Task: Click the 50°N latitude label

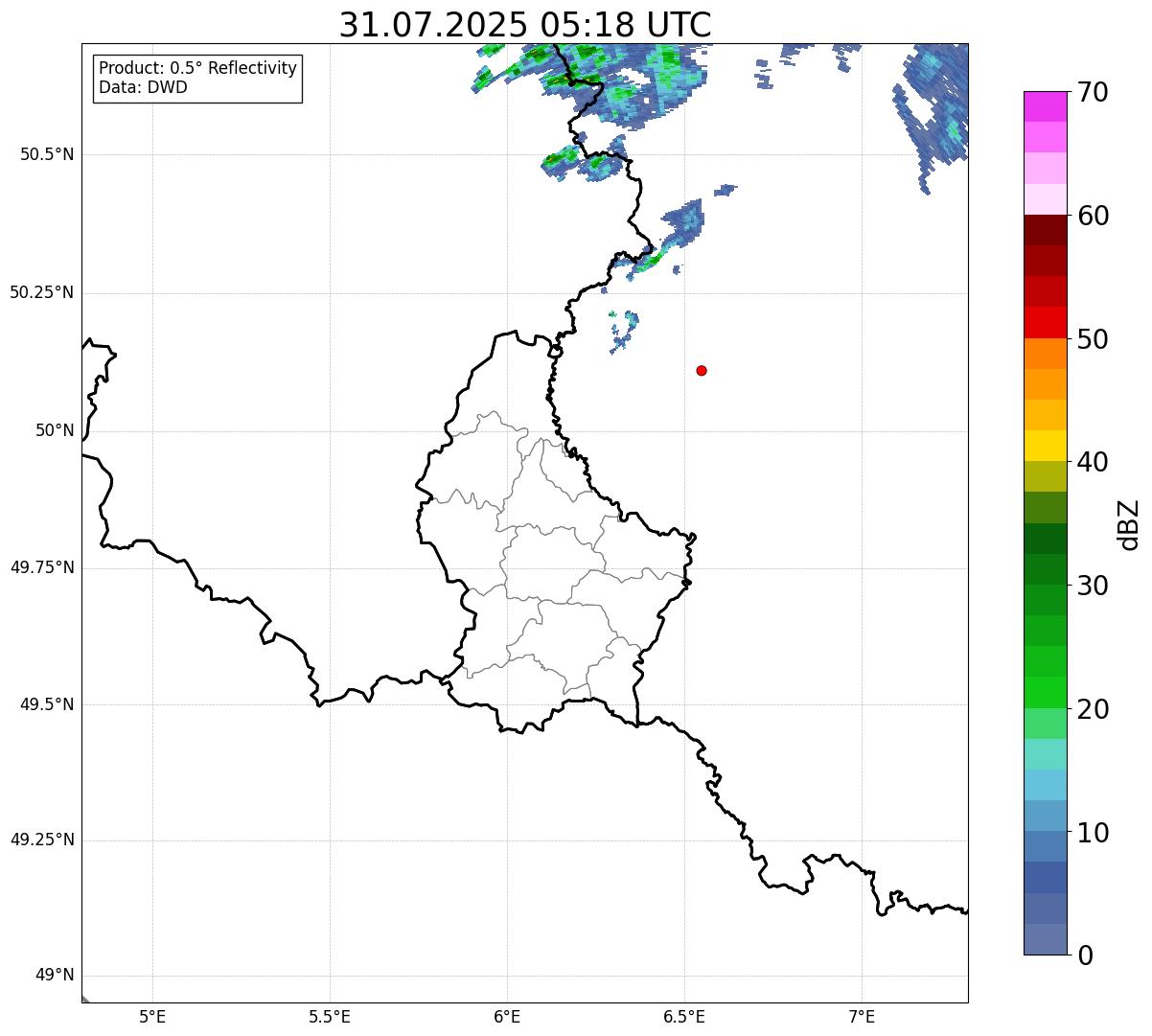Action: pyautogui.click(x=55, y=430)
